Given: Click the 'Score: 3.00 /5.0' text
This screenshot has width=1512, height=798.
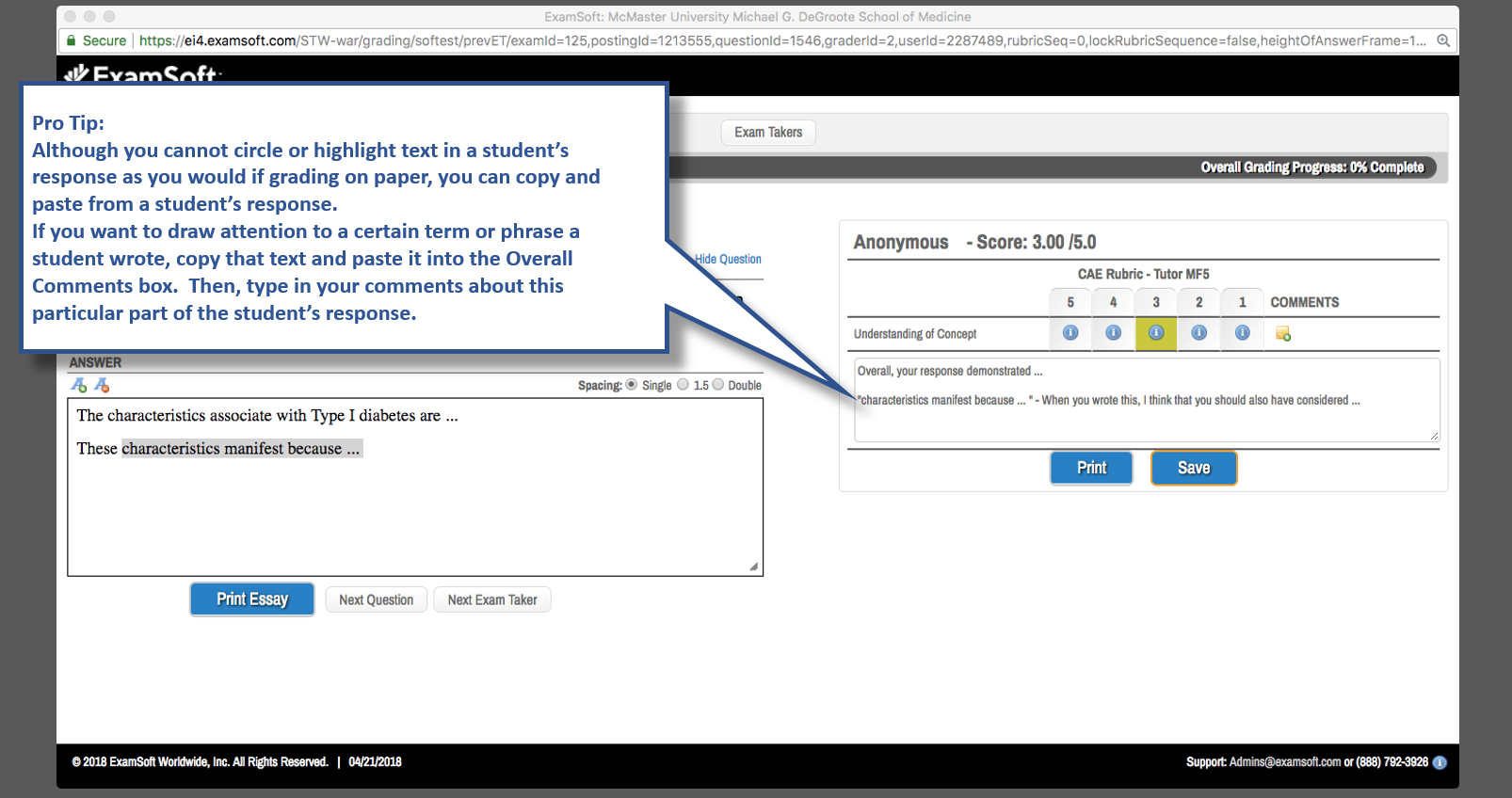Looking at the screenshot, I should [1037, 242].
